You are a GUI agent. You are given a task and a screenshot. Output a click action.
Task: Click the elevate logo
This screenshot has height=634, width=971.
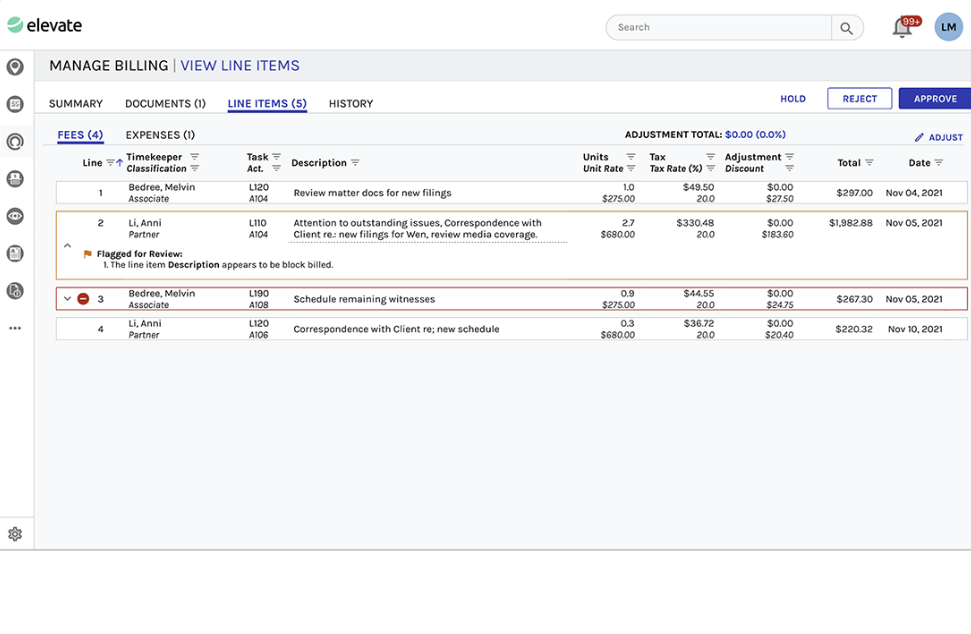tap(45, 25)
